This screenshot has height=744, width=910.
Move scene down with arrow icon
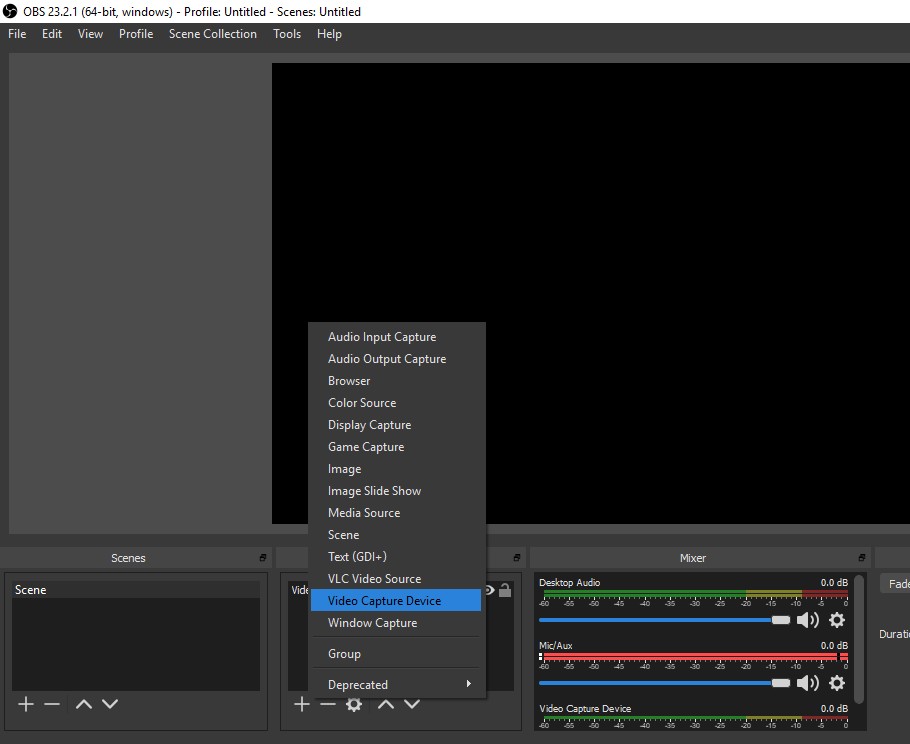pos(110,704)
